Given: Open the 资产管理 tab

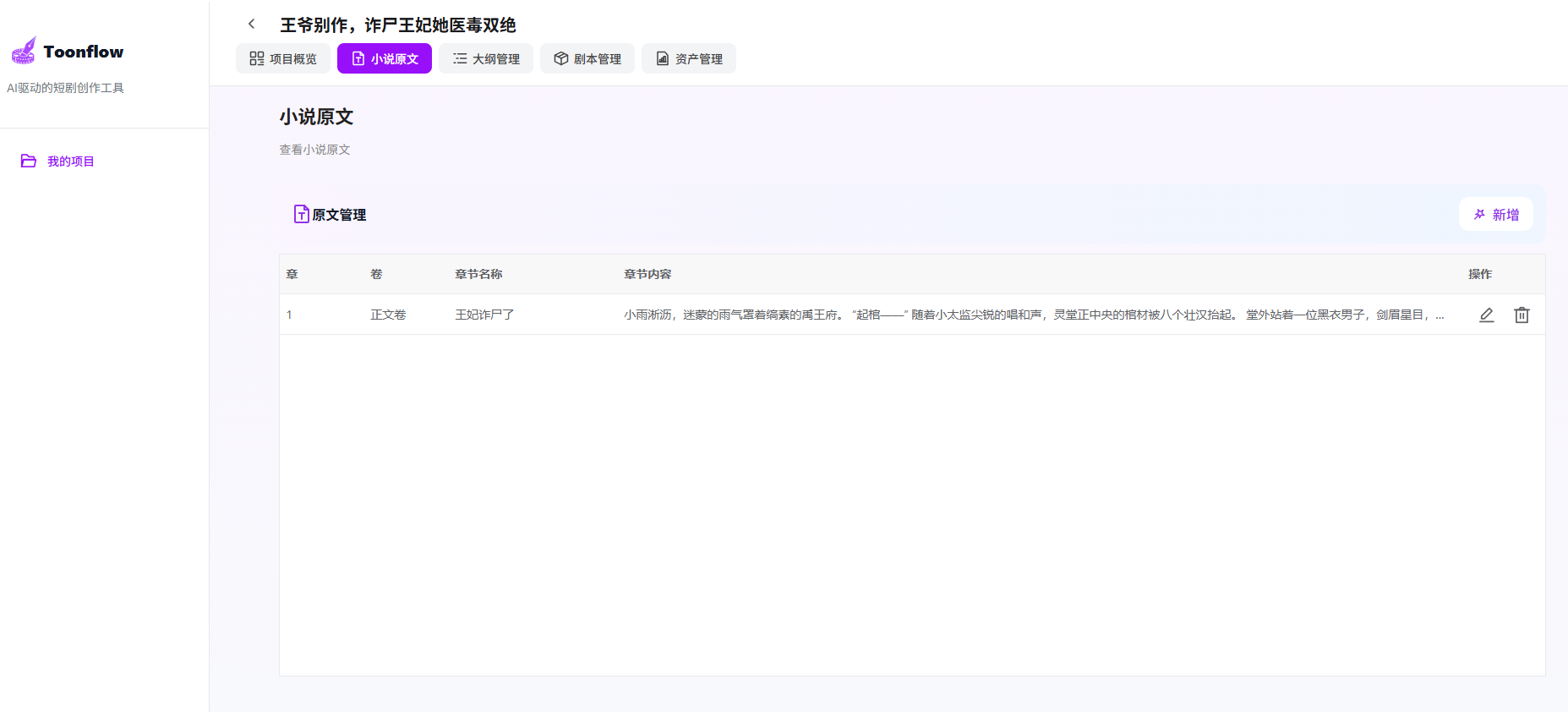Looking at the screenshot, I should click(x=689, y=58).
